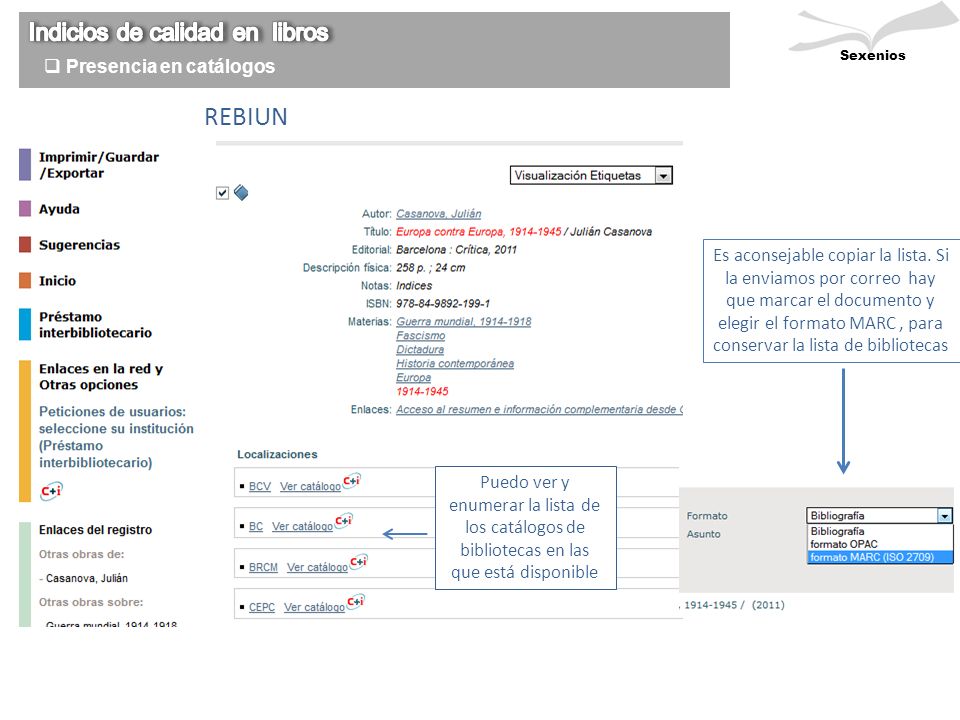The image size is (960, 720).
Task: Click the C+i icon next to BC catalog
Action: pos(343,521)
